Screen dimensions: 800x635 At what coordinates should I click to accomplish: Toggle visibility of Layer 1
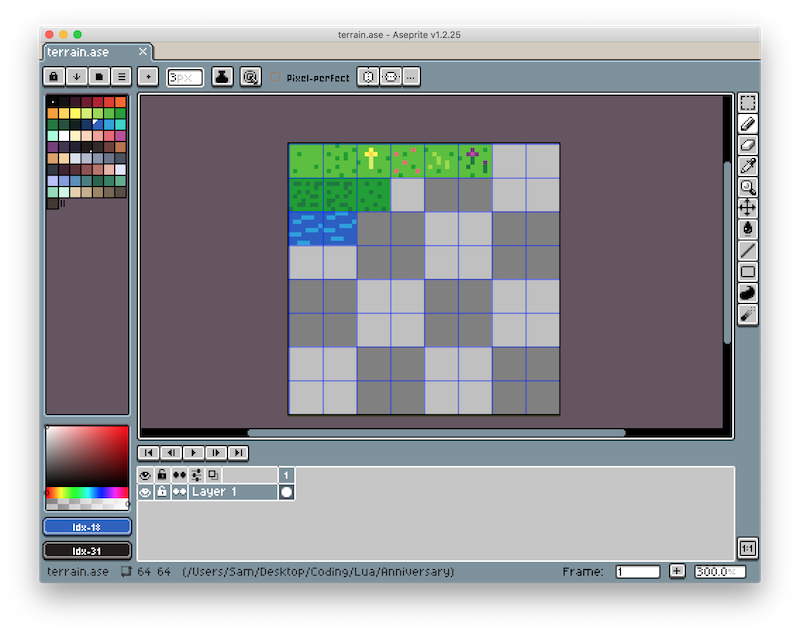tap(146, 491)
